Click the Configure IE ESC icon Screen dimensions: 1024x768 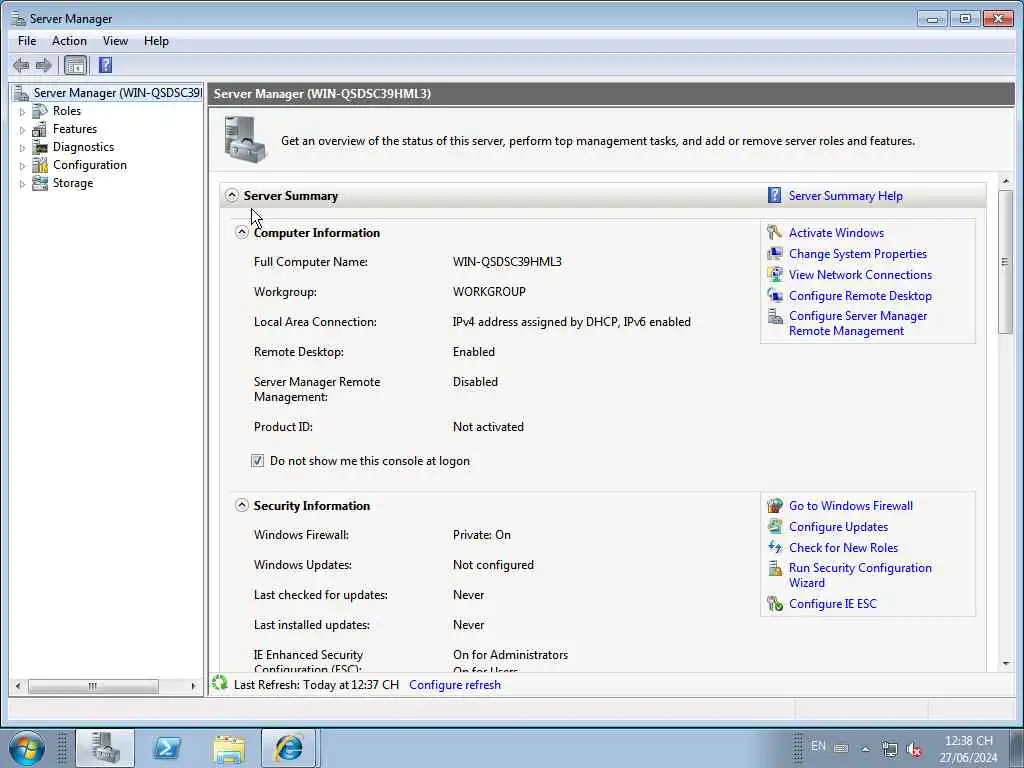tap(775, 603)
